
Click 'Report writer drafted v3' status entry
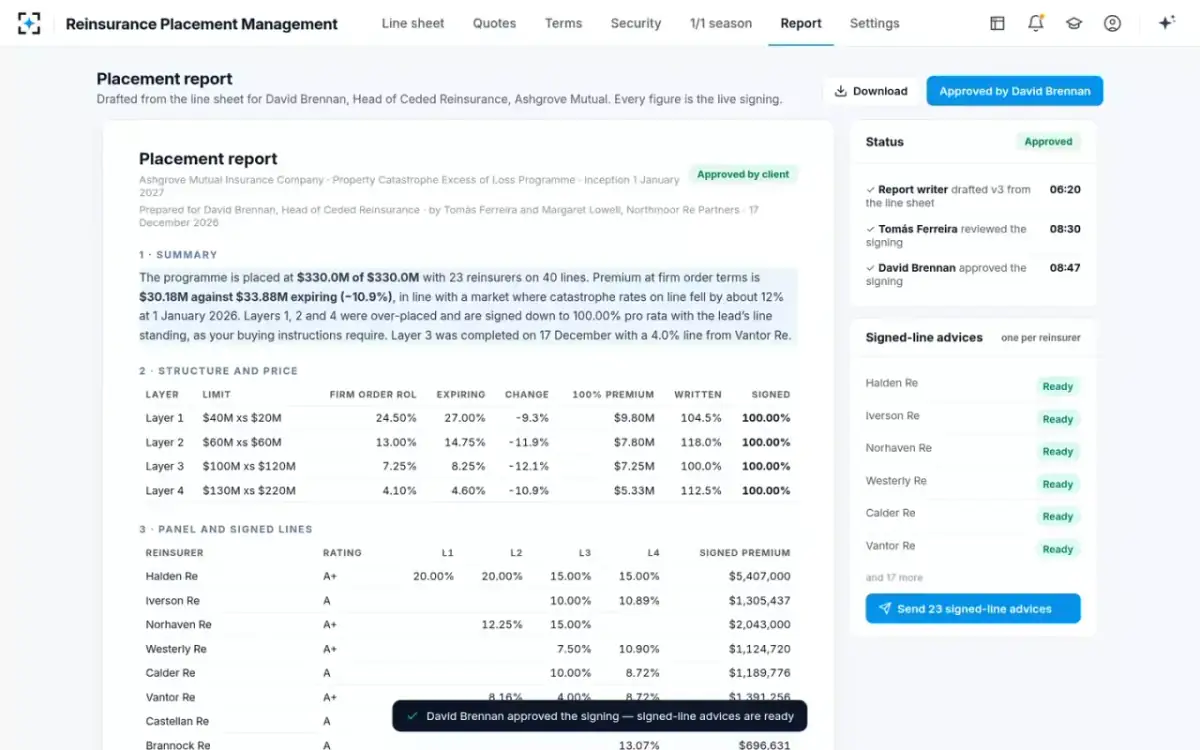[973, 196]
